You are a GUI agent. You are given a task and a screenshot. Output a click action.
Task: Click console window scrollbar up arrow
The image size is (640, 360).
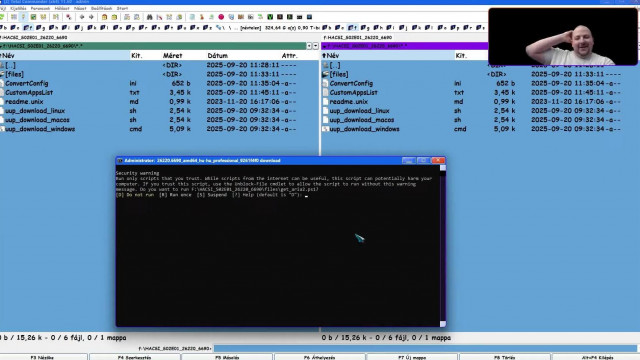point(443,168)
